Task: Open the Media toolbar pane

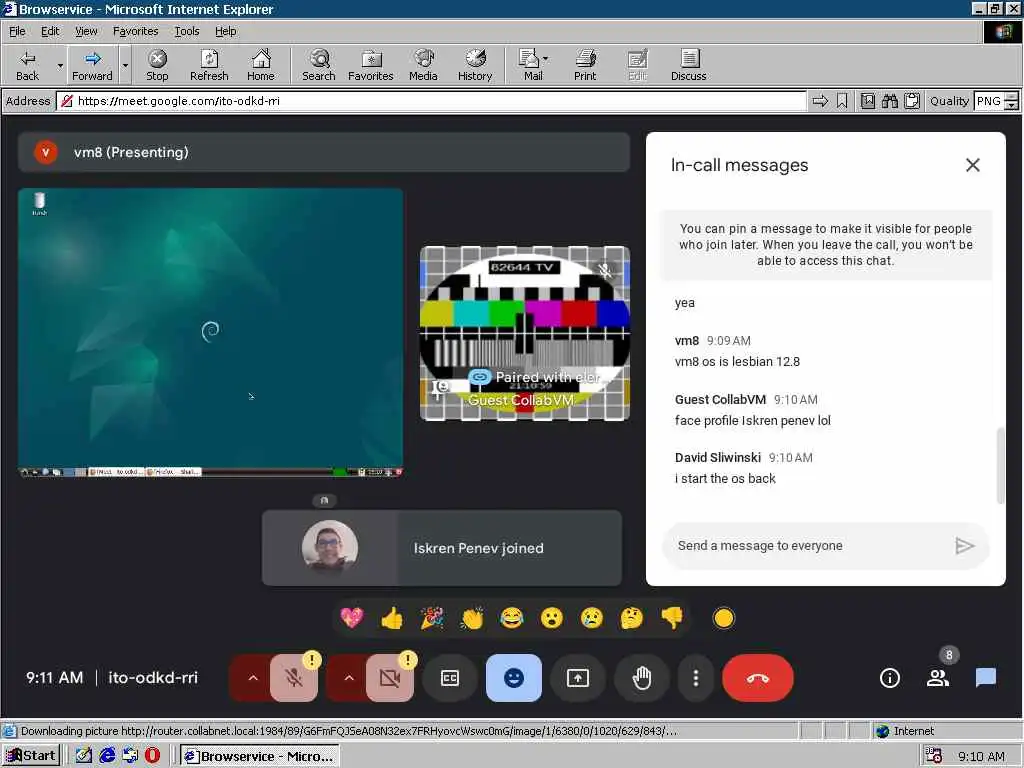Action: 423,65
